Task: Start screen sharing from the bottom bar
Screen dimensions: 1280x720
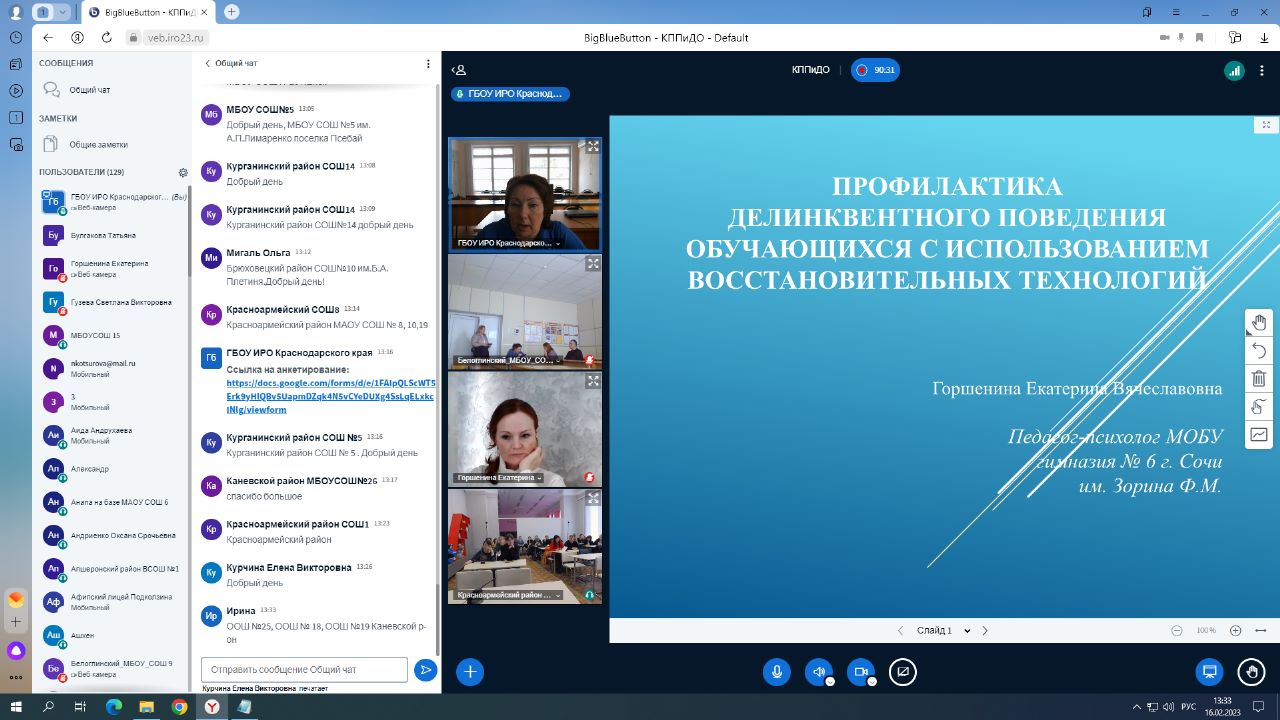Action: coord(903,672)
